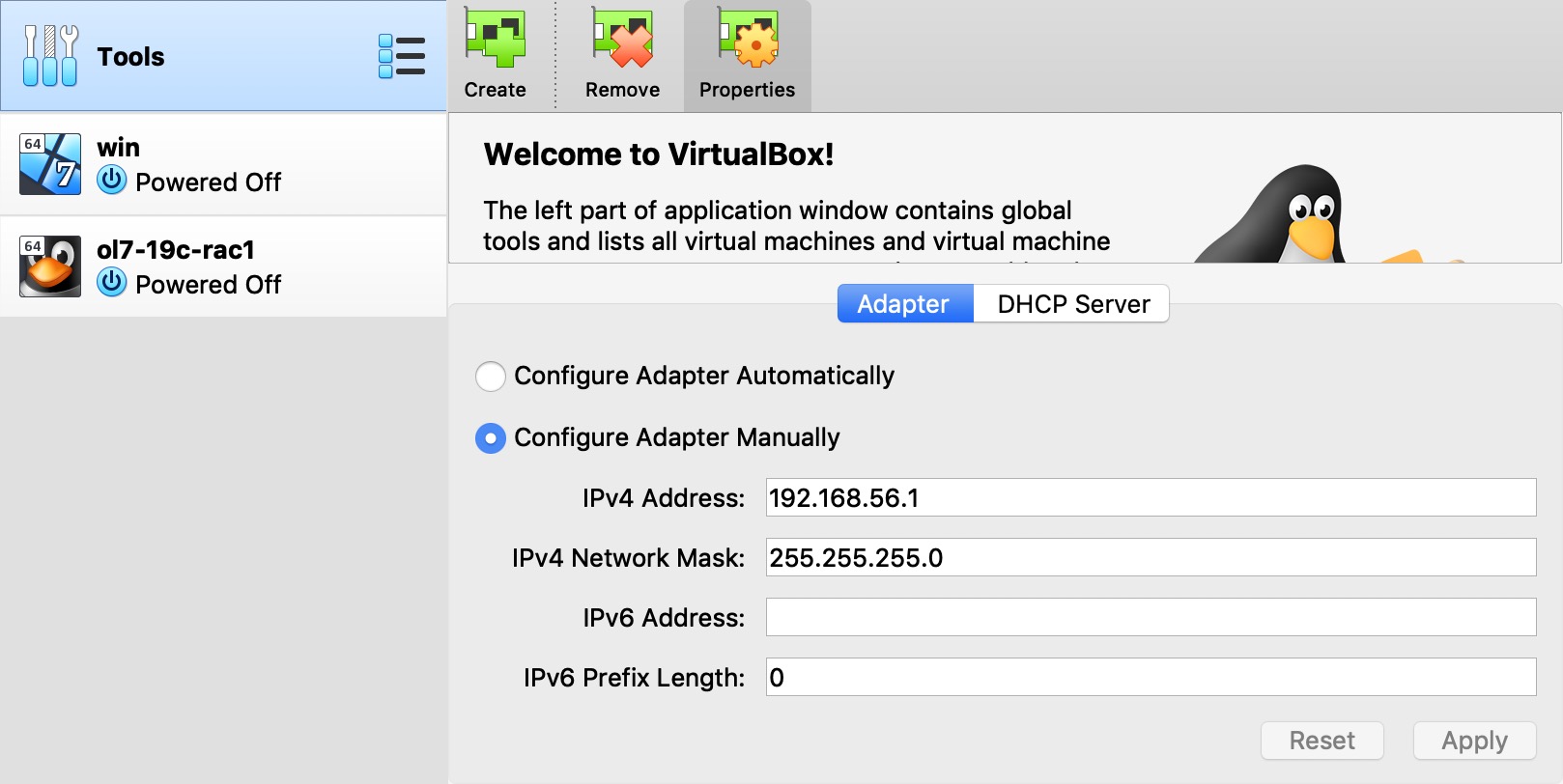The width and height of the screenshot is (1563, 784).
Task: Select Configure Adapter Automatically radio button
Action: point(491,377)
